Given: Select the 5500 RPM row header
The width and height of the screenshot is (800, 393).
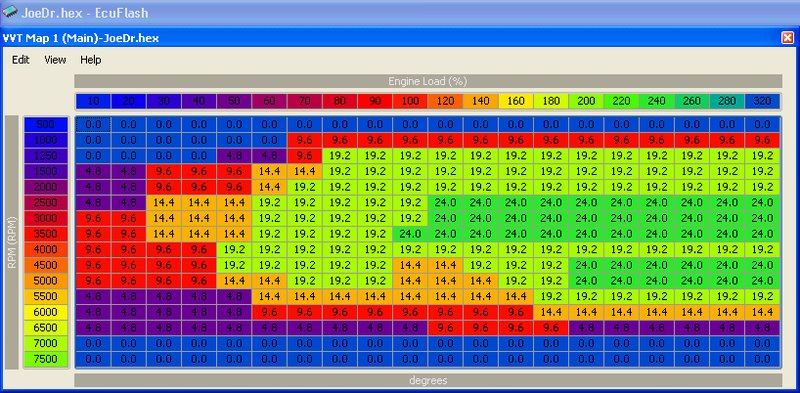Looking at the screenshot, I should [x=45, y=297].
